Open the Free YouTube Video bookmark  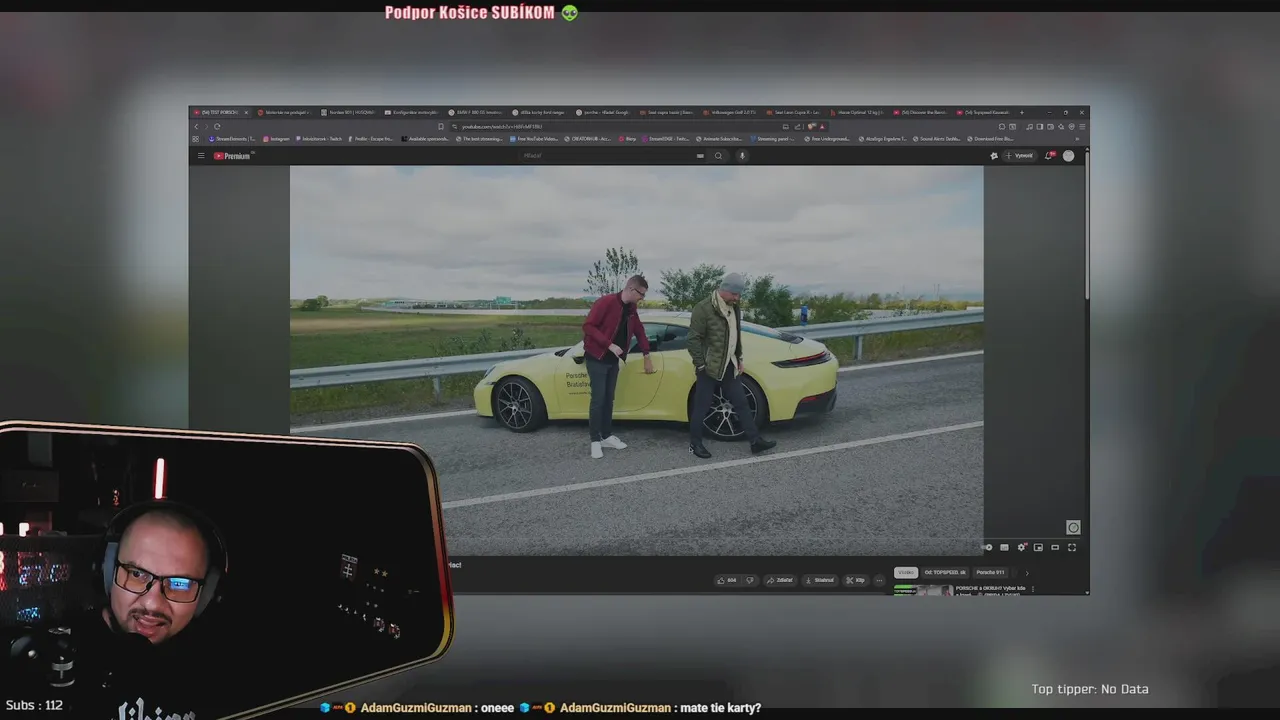534,139
